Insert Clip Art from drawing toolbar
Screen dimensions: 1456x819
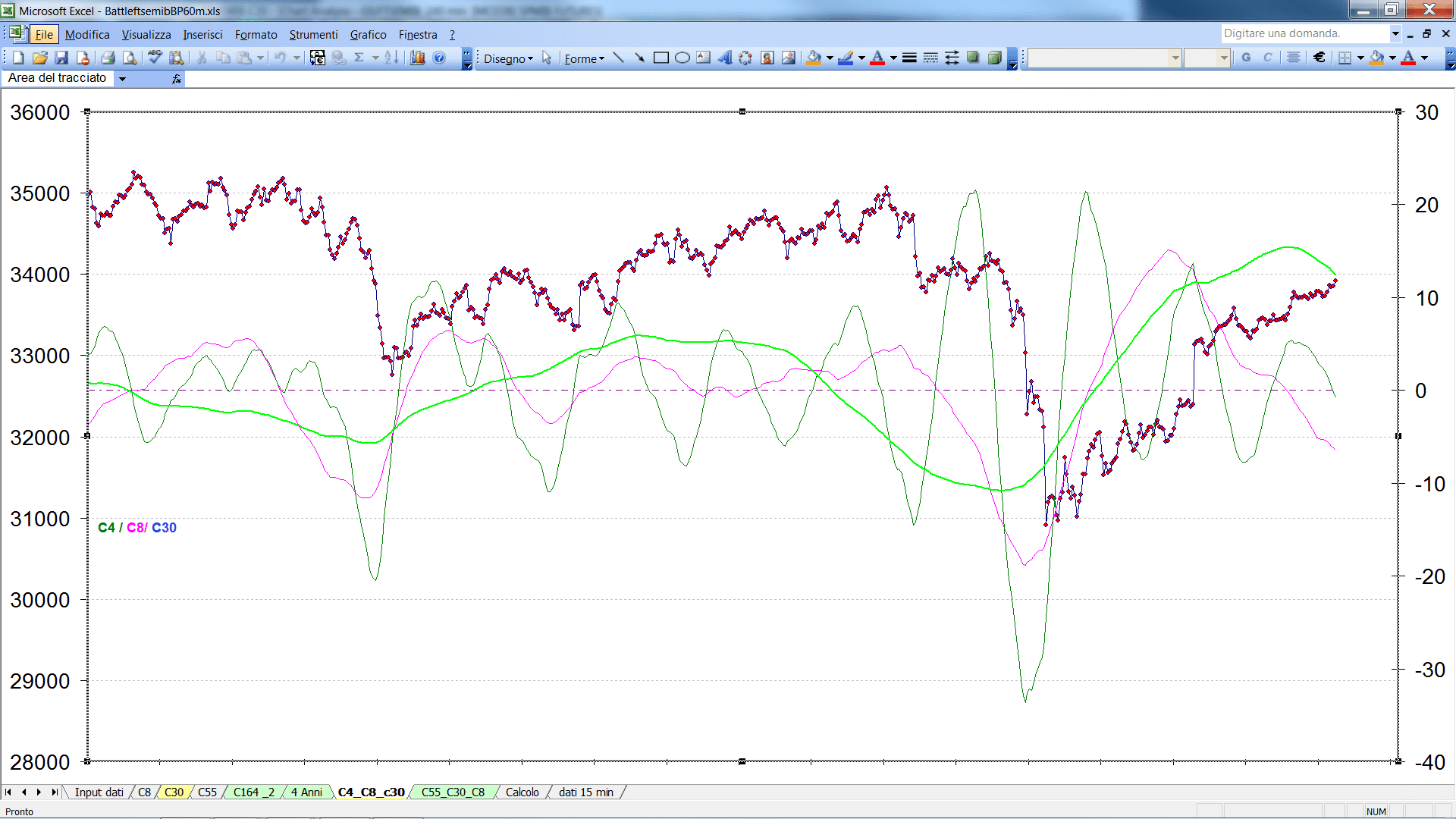[767, 58]
